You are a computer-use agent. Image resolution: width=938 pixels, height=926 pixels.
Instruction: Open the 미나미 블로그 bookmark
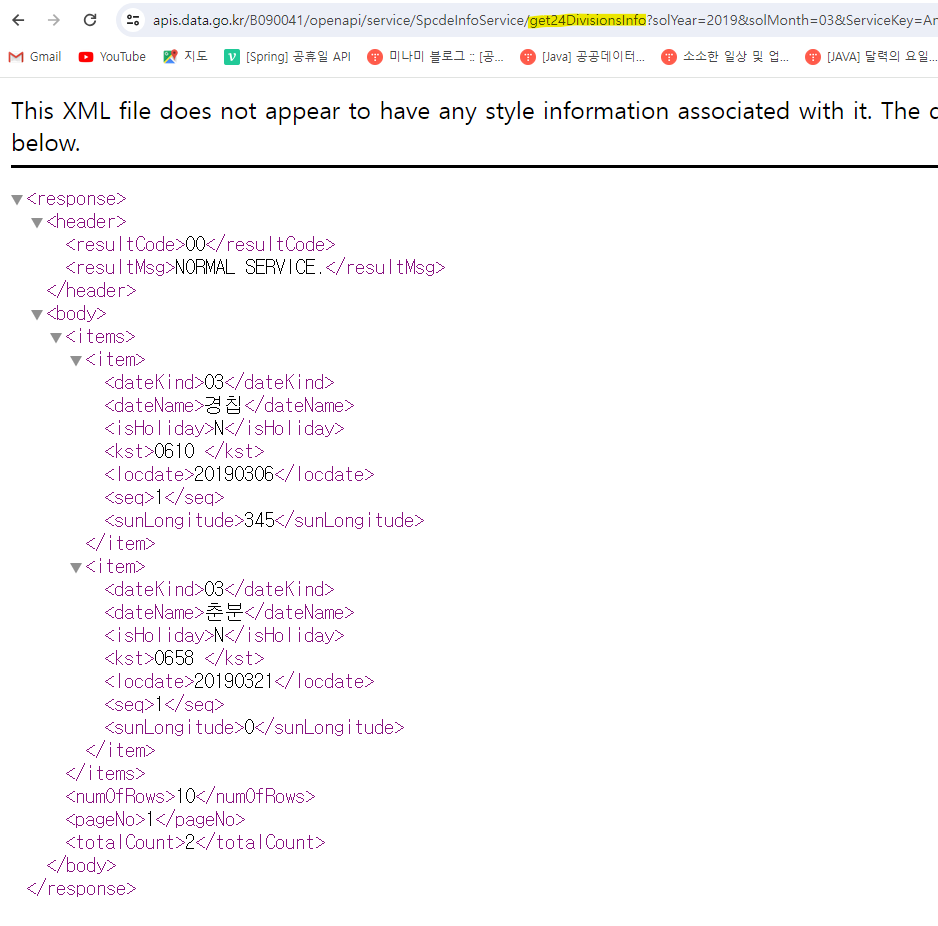[436, 57]
